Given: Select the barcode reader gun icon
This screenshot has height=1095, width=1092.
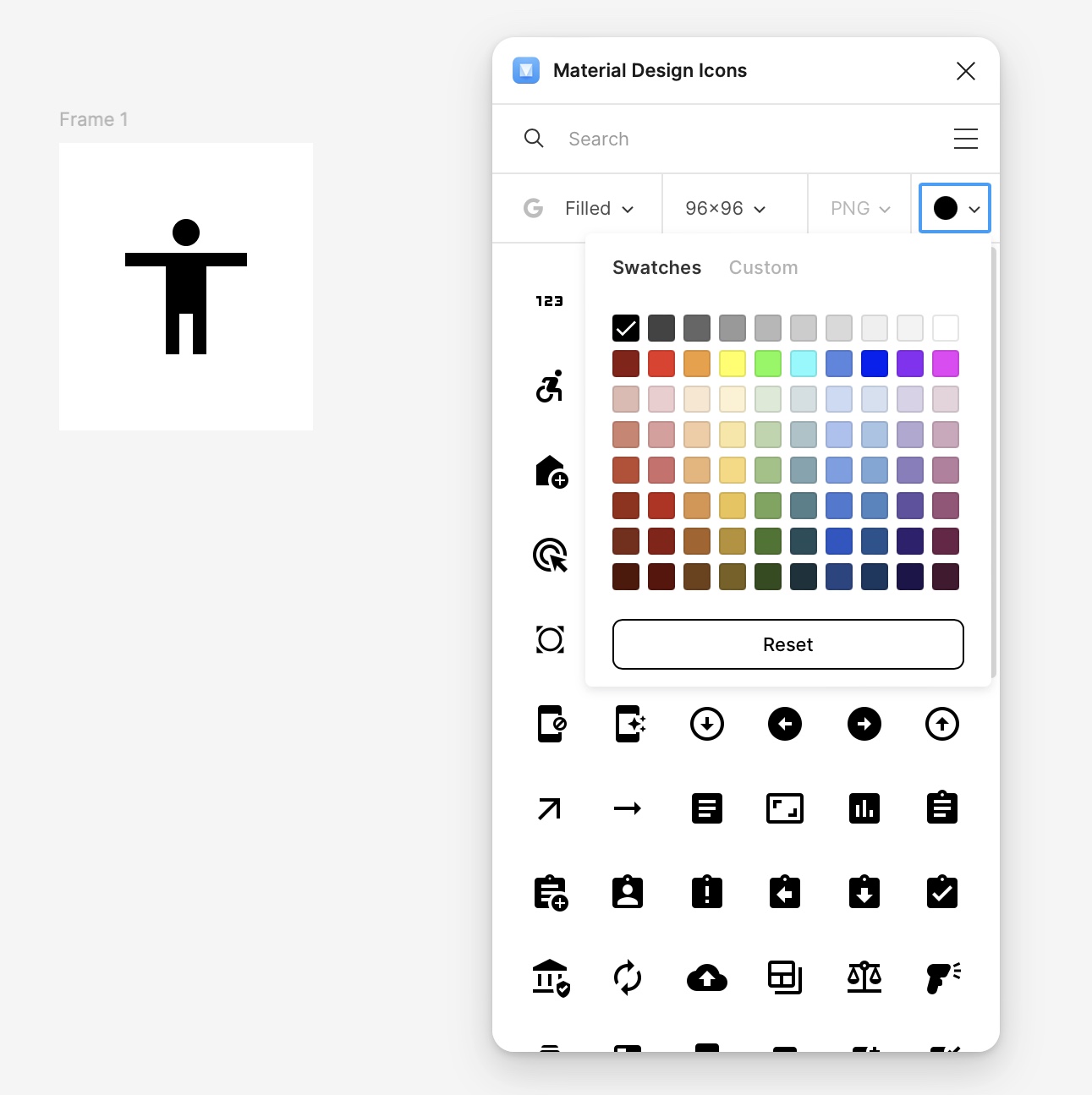Looking at the screenshot, I should (x=944, y=978).
